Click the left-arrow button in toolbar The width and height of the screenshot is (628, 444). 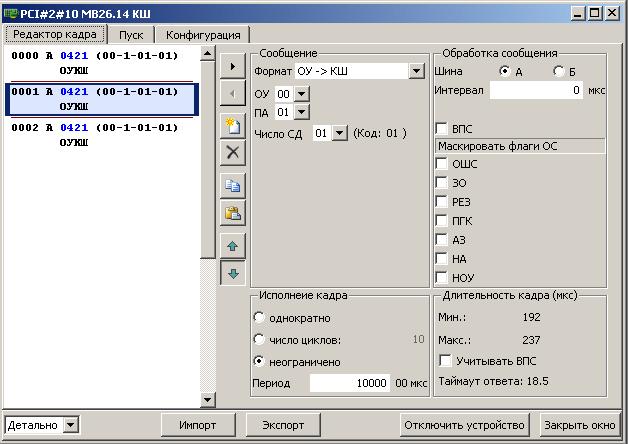coord(233,93)
